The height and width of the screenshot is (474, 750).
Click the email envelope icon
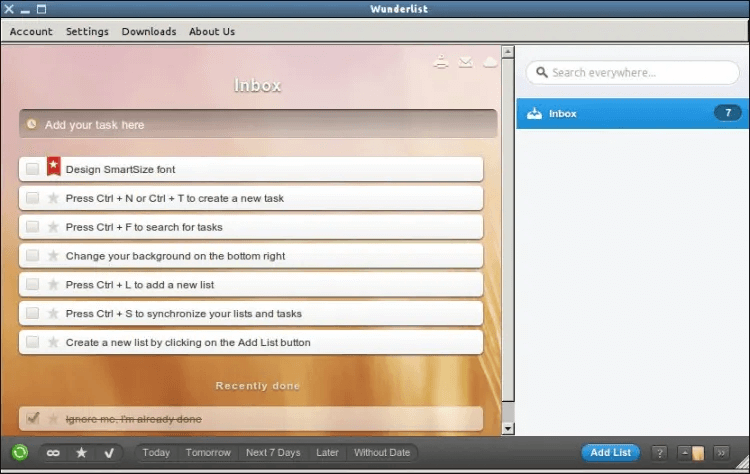(x=465, y=62)
